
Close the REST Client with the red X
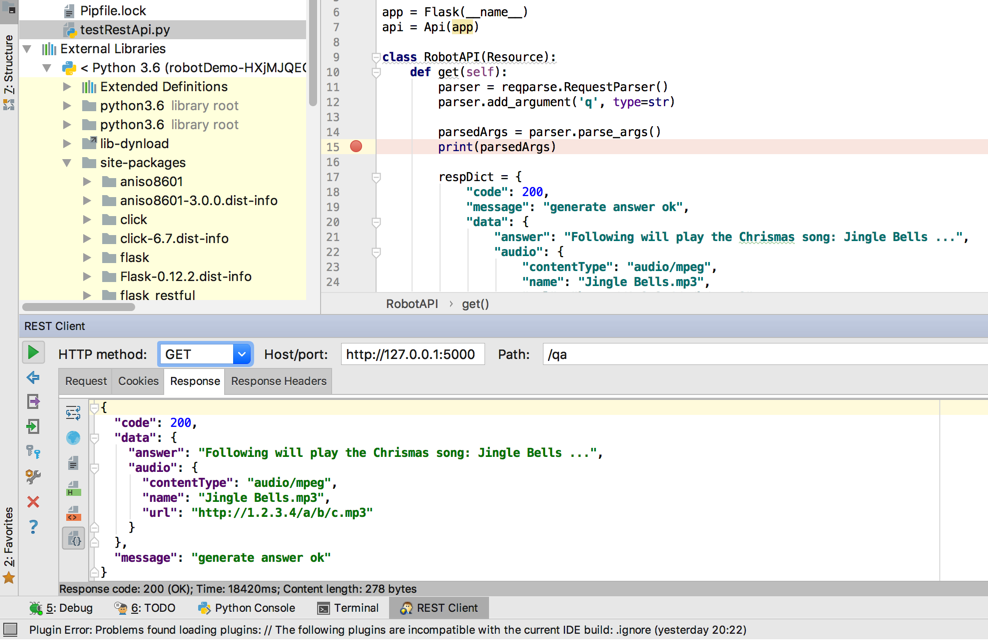coord(33,502)
